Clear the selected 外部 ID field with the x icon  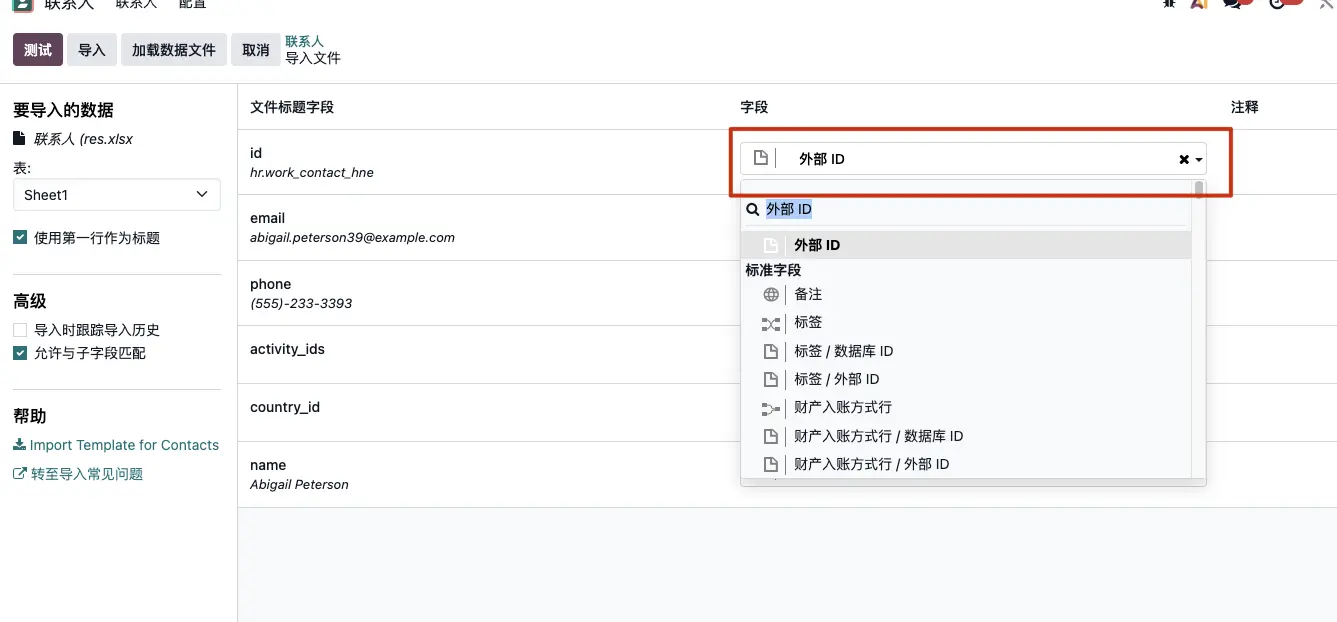(1183, 160)
